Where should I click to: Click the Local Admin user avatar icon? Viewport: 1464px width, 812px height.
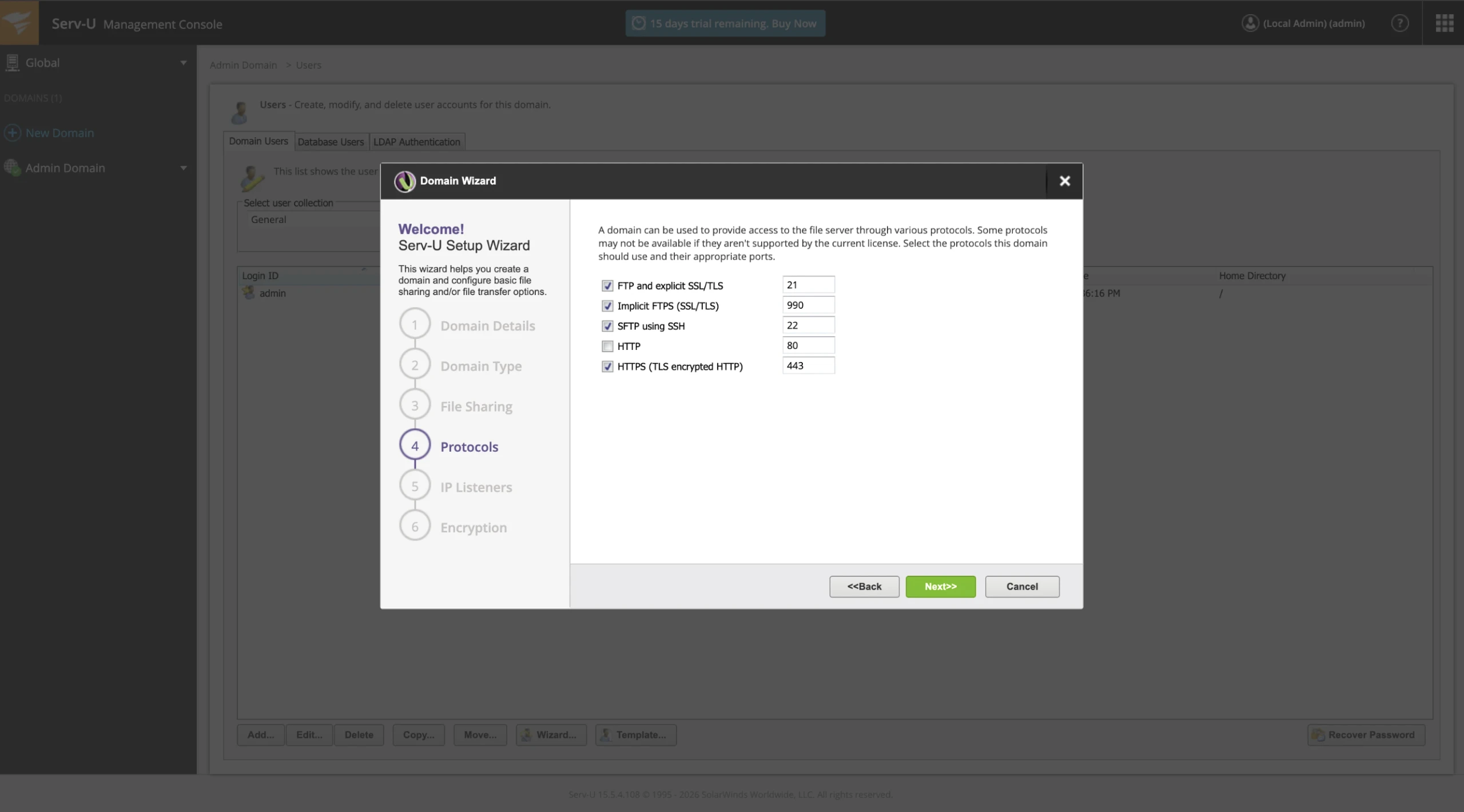pos(1250,23)
